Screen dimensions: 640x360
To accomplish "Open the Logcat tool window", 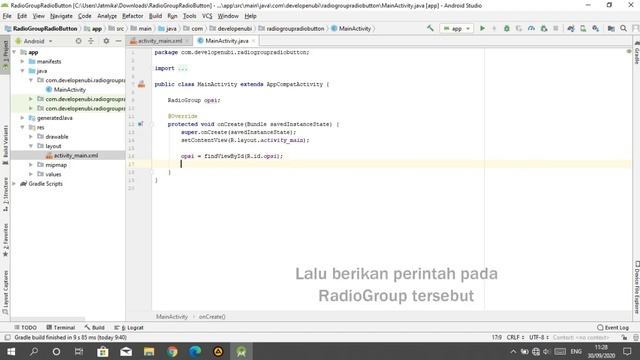I will 129,327.
